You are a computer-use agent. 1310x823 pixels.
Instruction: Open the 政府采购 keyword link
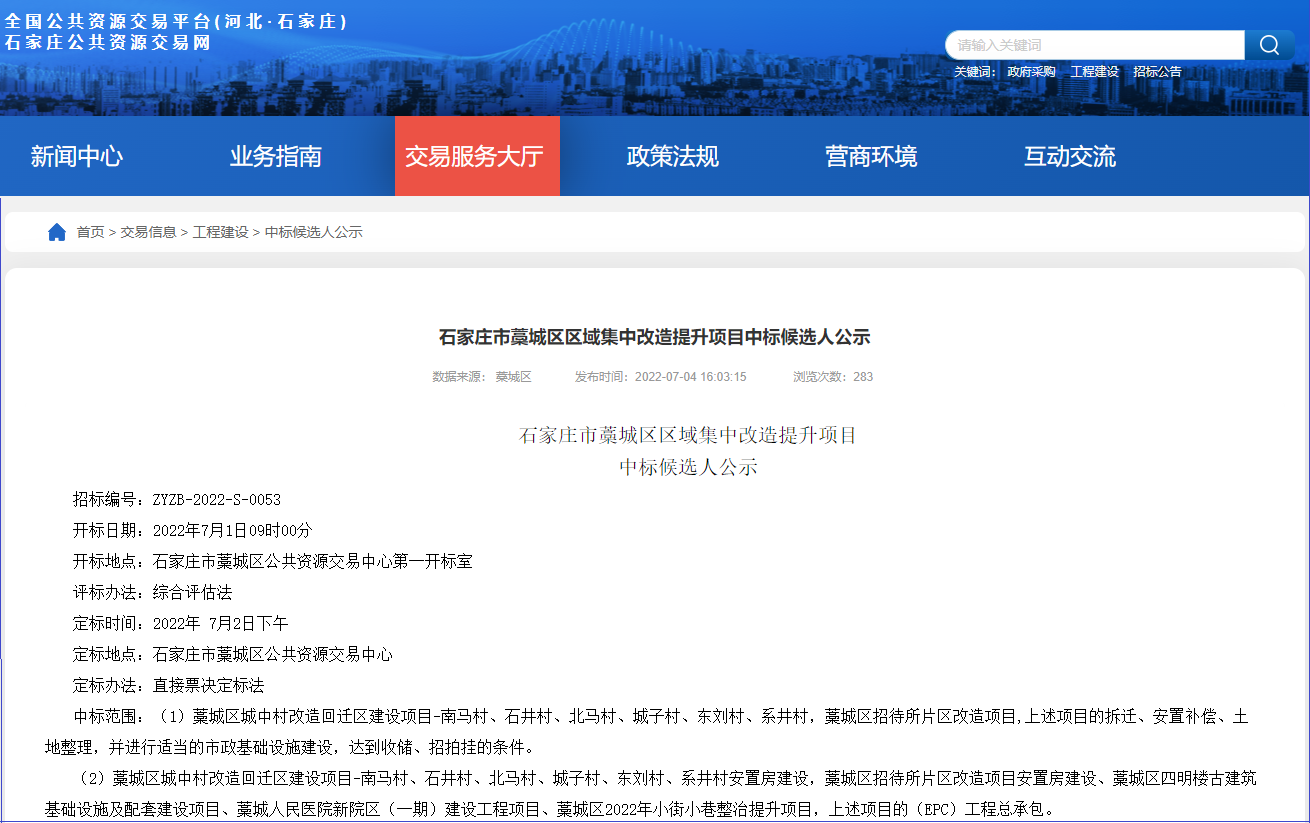1031,72
